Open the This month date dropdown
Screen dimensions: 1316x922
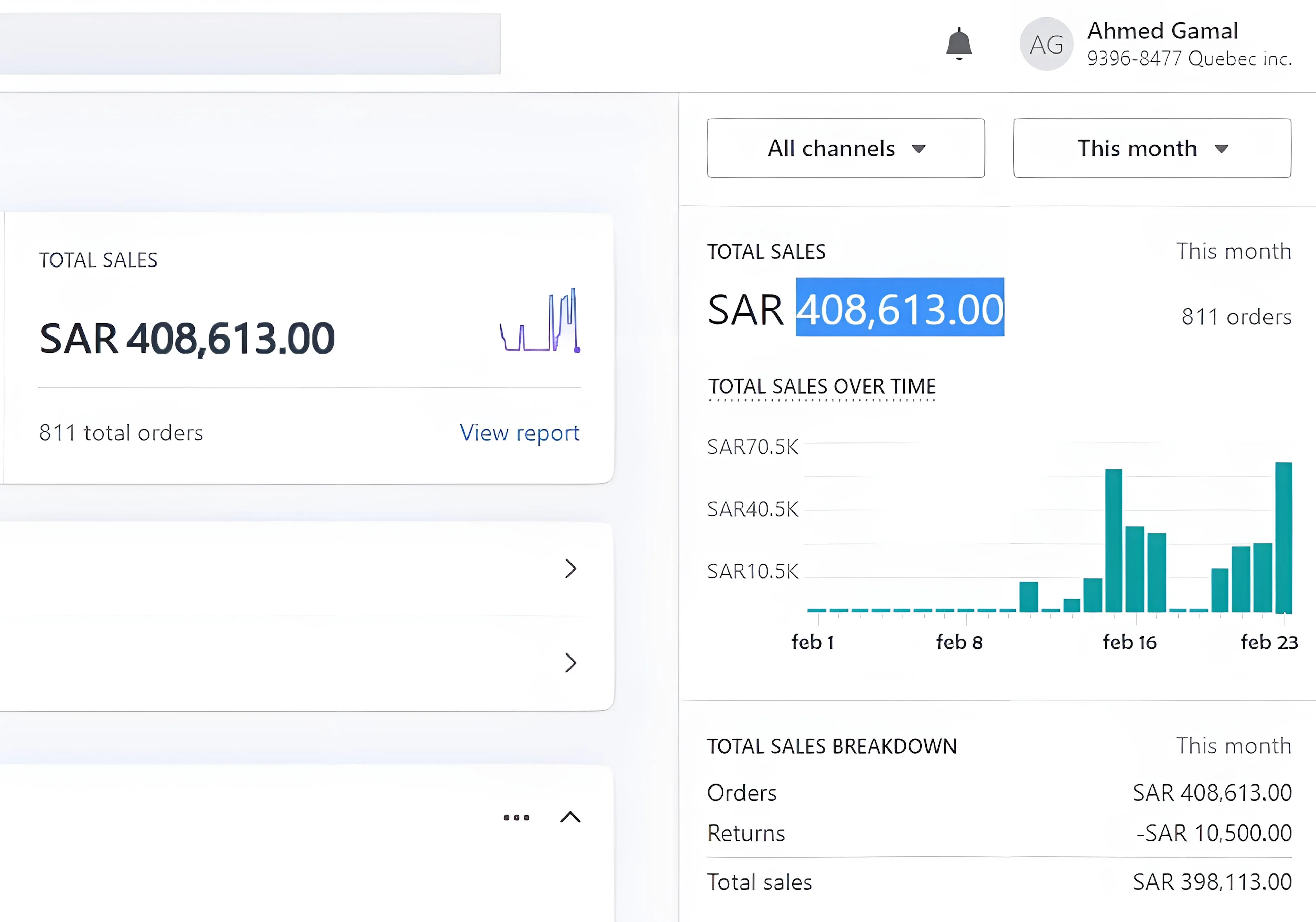[x=1152, y=148]
